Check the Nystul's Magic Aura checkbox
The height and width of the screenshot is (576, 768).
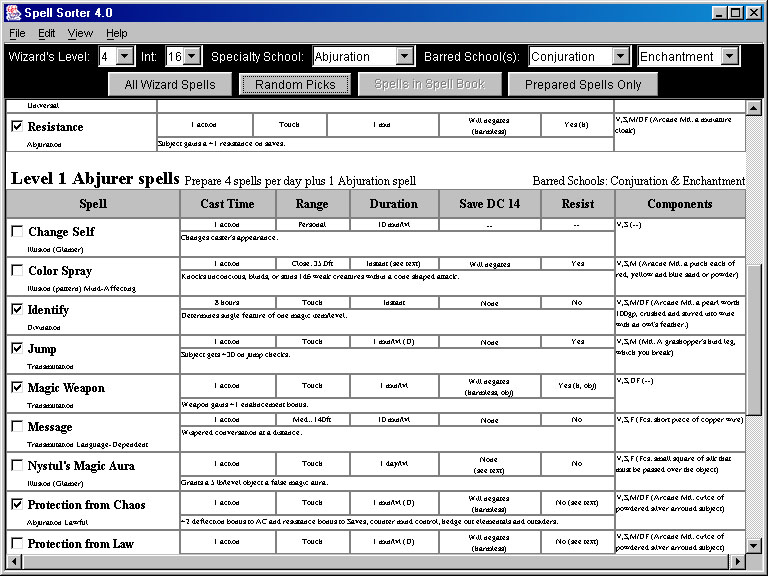(17, 465)
